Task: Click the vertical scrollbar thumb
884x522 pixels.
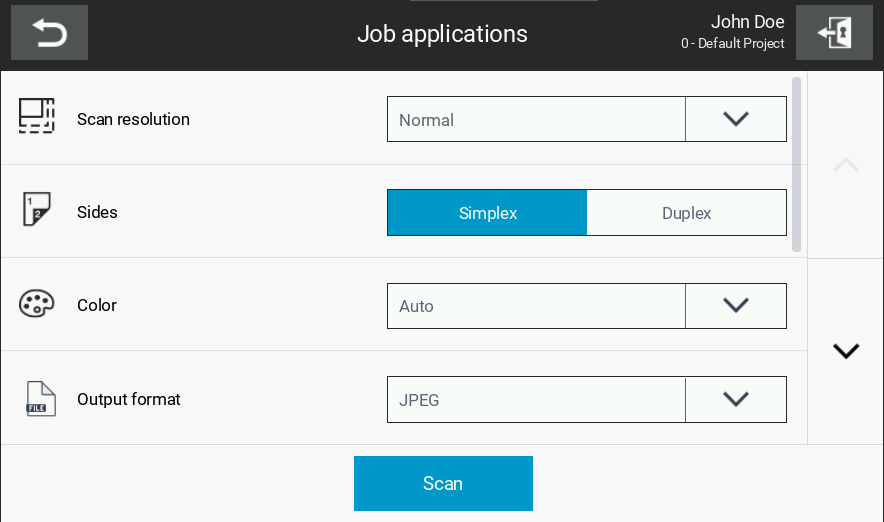Action: [796, 164]
